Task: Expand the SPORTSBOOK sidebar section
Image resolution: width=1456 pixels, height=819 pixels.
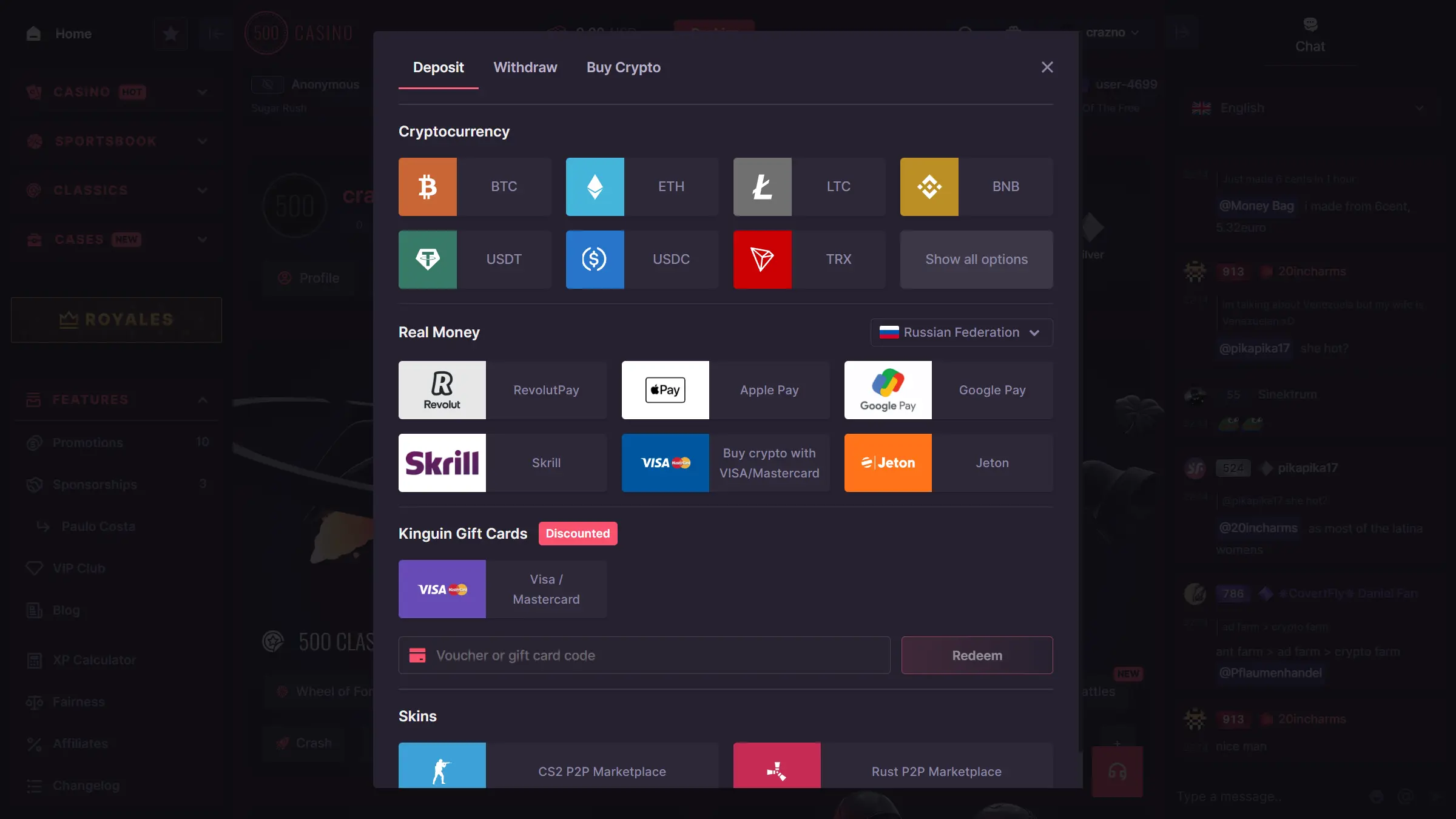Action: (x=116, y=141)
